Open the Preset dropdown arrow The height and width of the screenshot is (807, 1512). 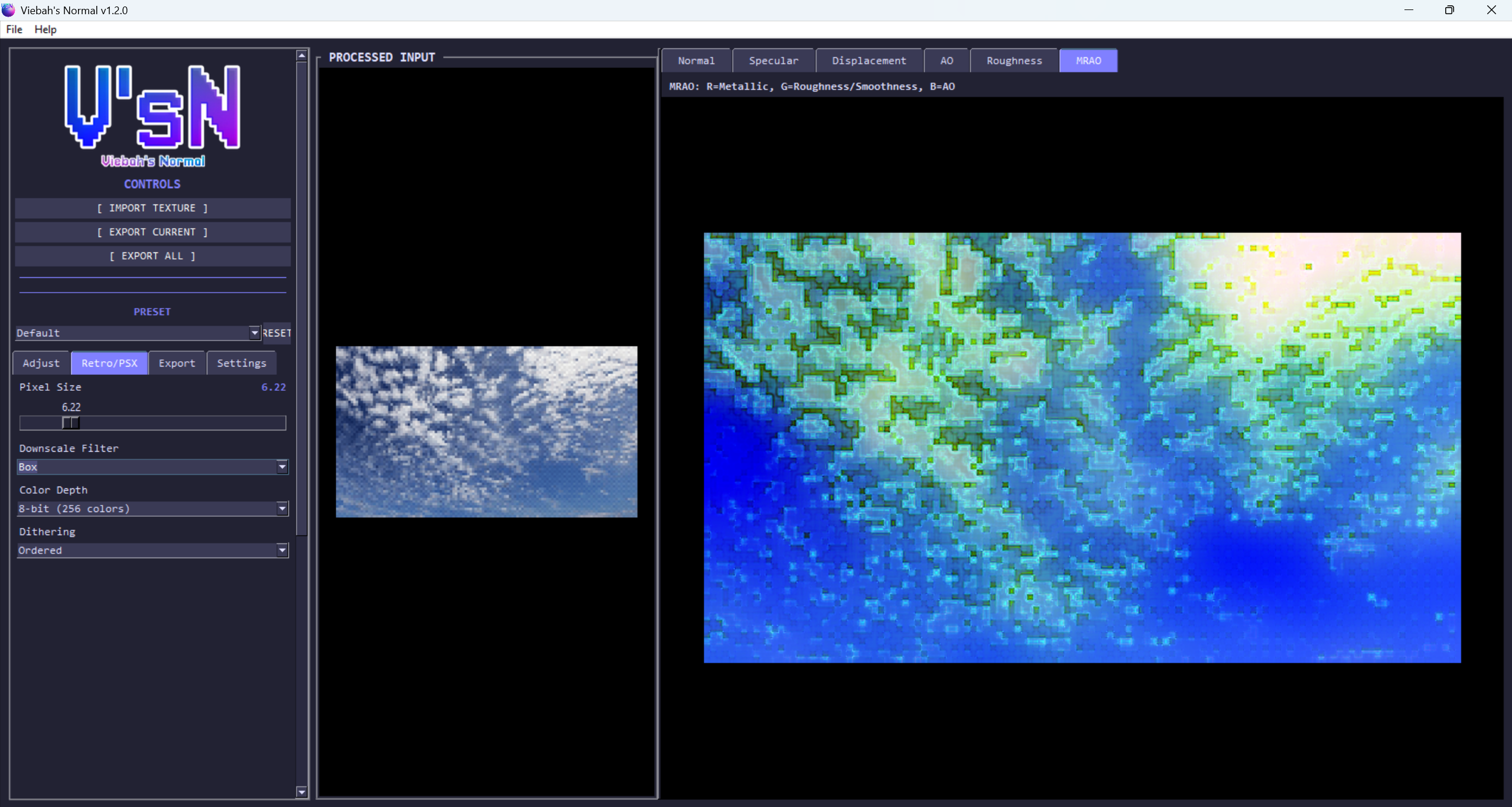[254, 333]
